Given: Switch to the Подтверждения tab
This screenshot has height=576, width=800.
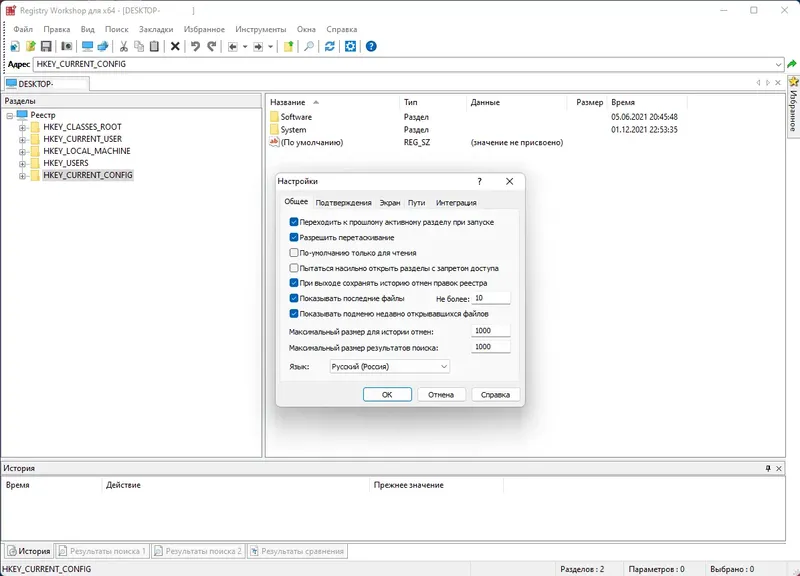Looking at the screenshot, I should click(343, 203).
